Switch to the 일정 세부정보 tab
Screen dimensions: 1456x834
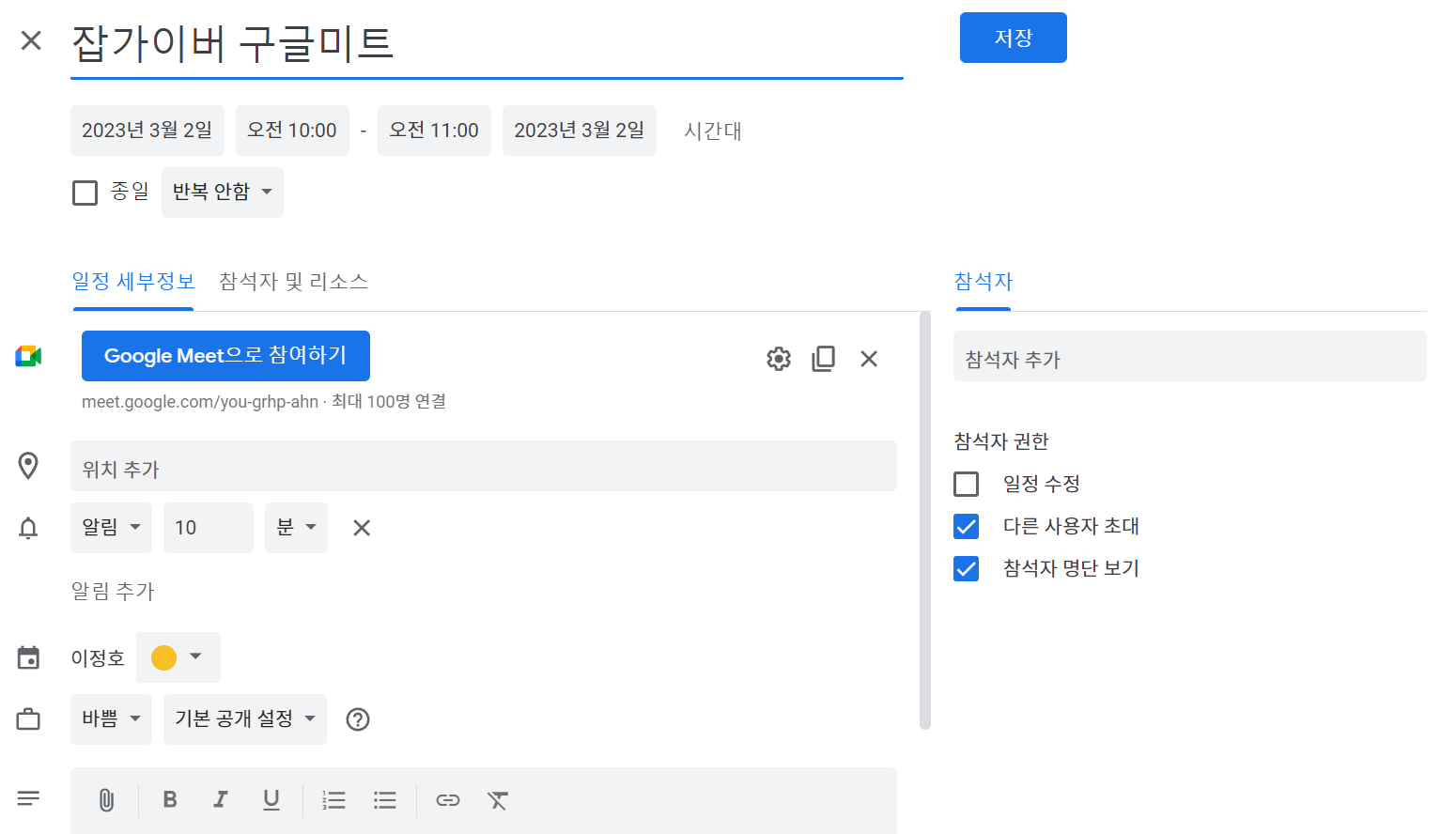click(133, 282)
